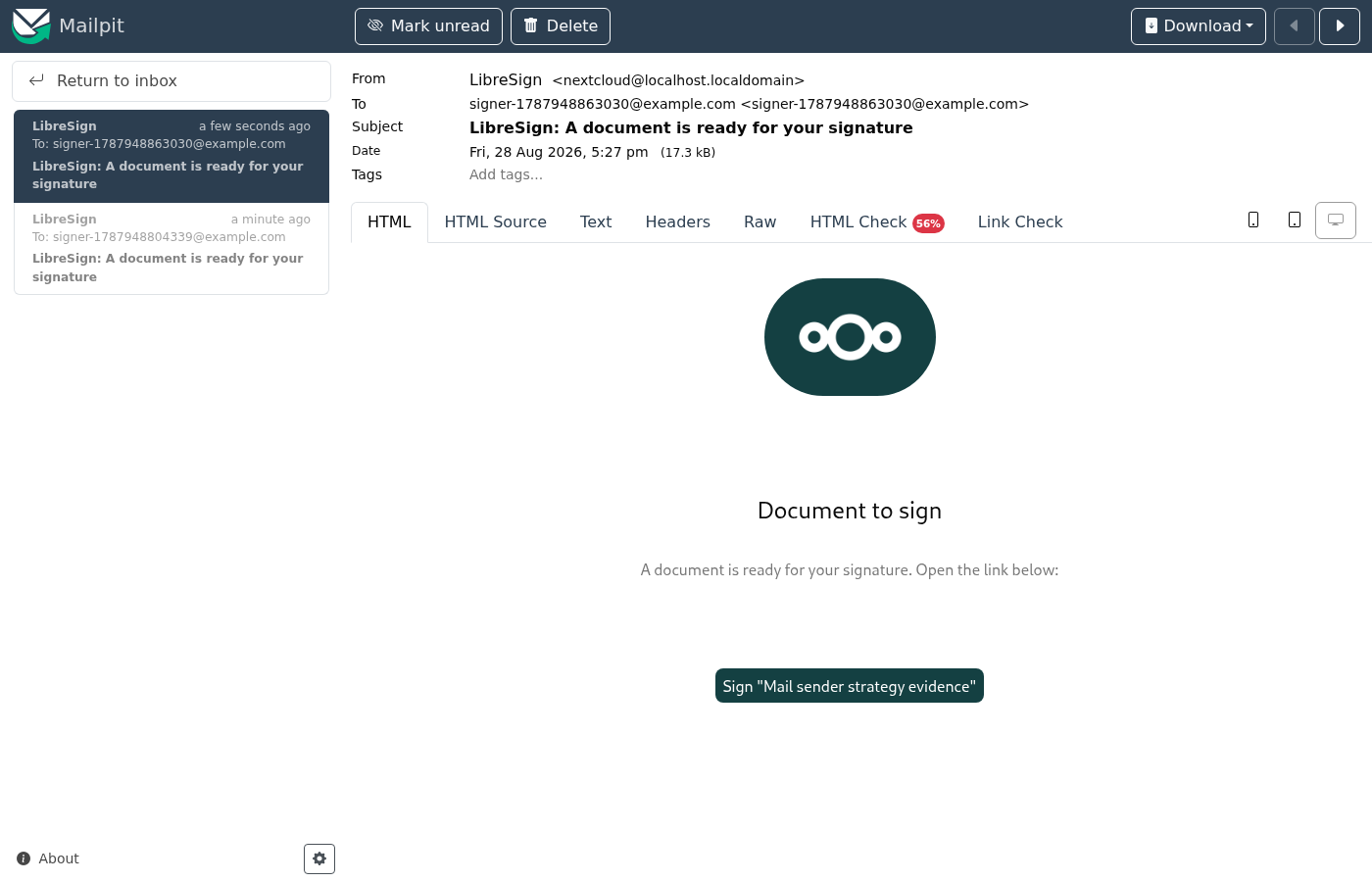Switch to desktop preview size
Image resolution: width=1372 pixels, height=882 pixels.
click(x=1336, y=220)
